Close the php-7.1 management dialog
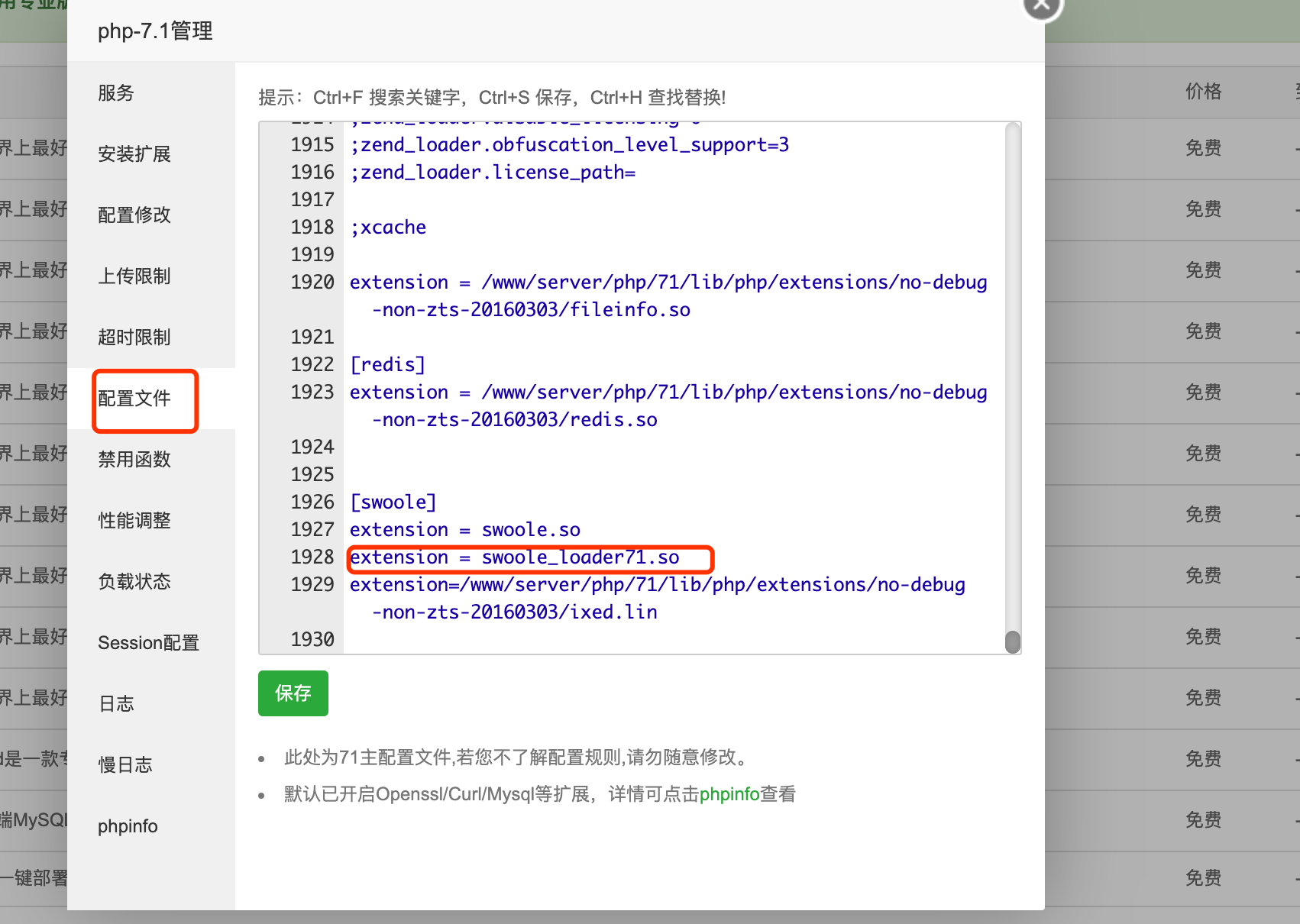Image resolution: width=1300 pixels, height=924 pixels. click(x=1042, y=6)
